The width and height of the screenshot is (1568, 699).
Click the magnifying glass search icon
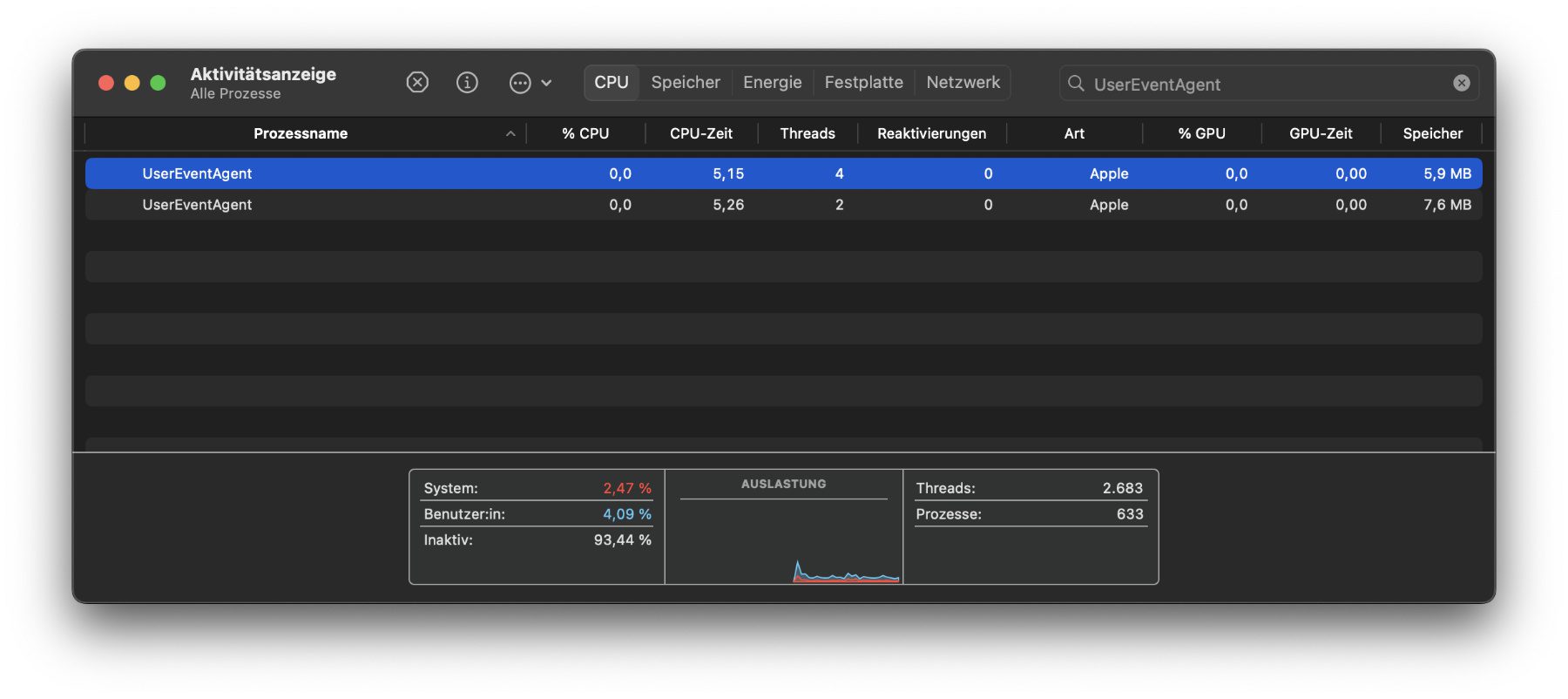click(1076, 83)
